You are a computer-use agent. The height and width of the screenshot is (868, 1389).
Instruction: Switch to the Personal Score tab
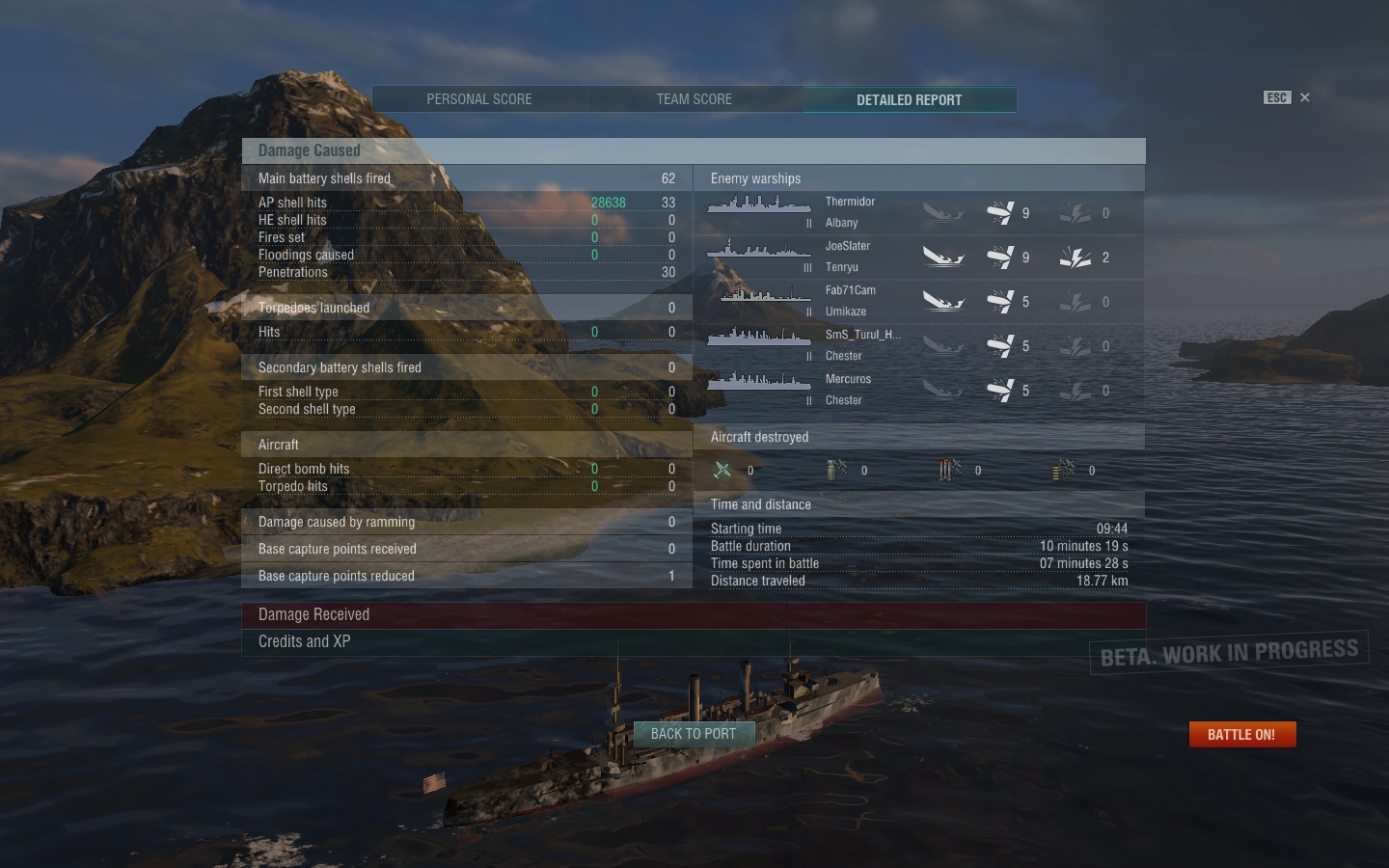click(479, 99)
